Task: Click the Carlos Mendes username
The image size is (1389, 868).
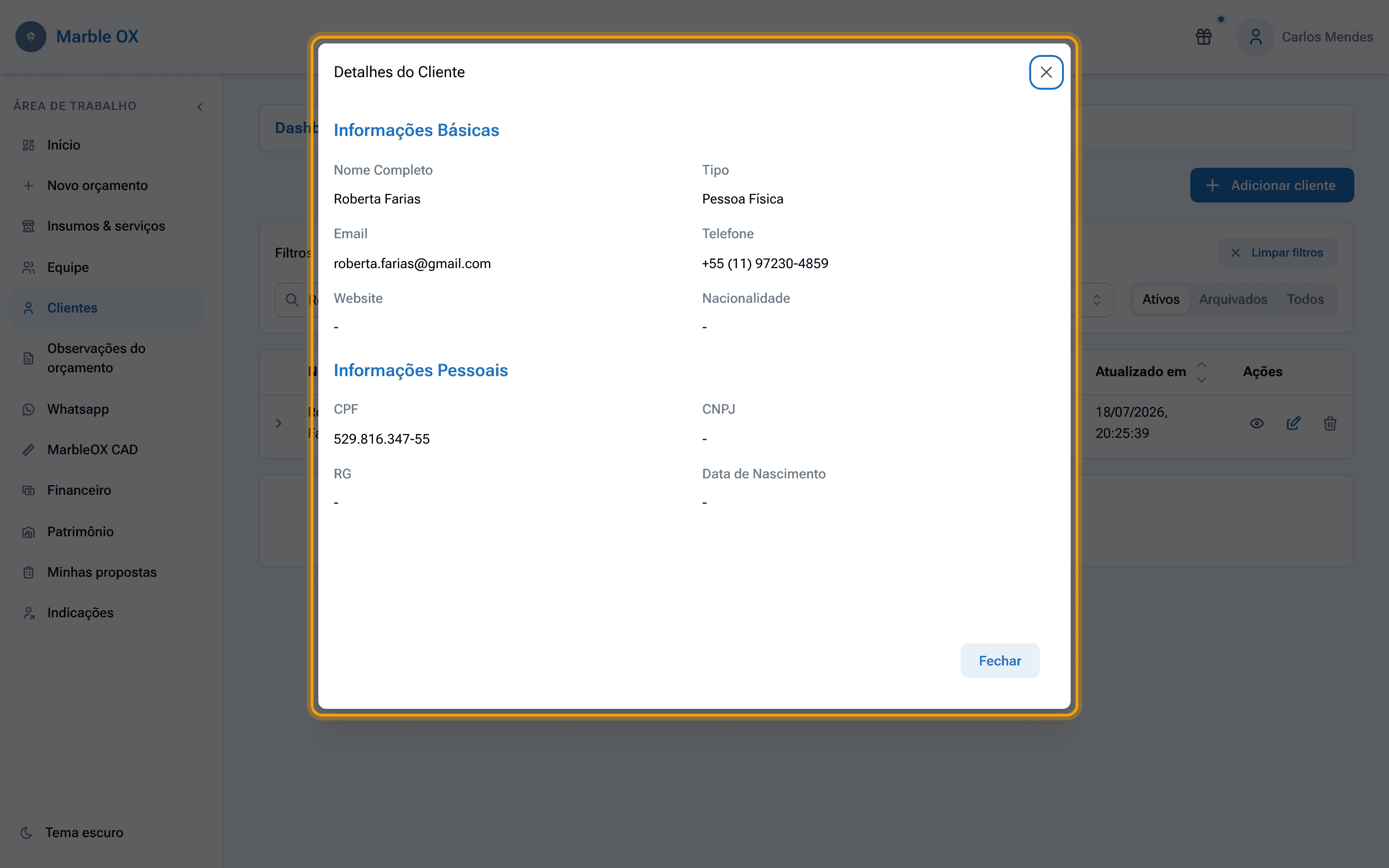Action: (1327, 37)
